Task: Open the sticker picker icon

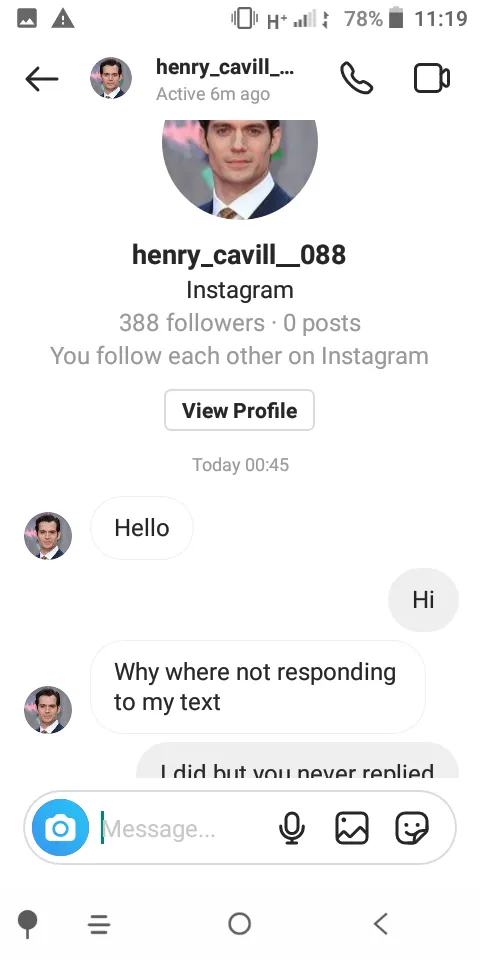Action: click(x=412, y=828)
